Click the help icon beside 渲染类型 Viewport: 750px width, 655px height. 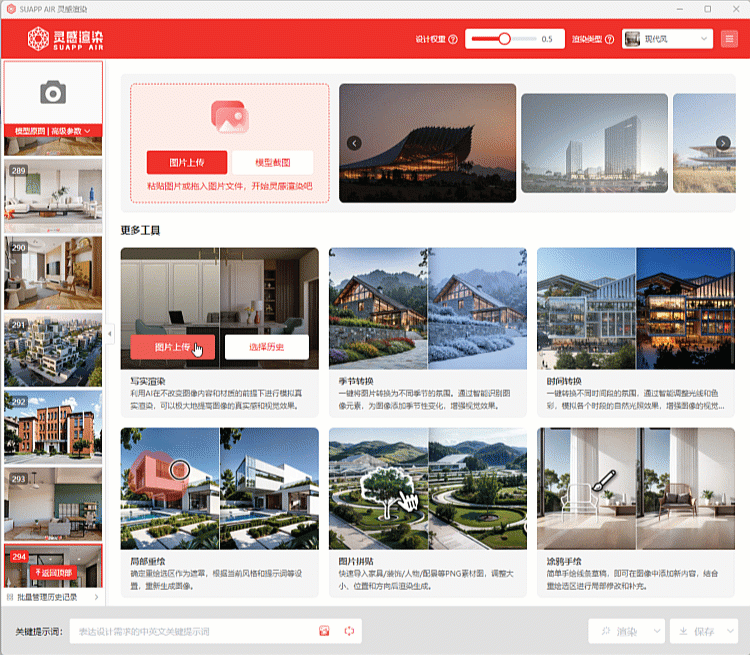coord(608,40)
